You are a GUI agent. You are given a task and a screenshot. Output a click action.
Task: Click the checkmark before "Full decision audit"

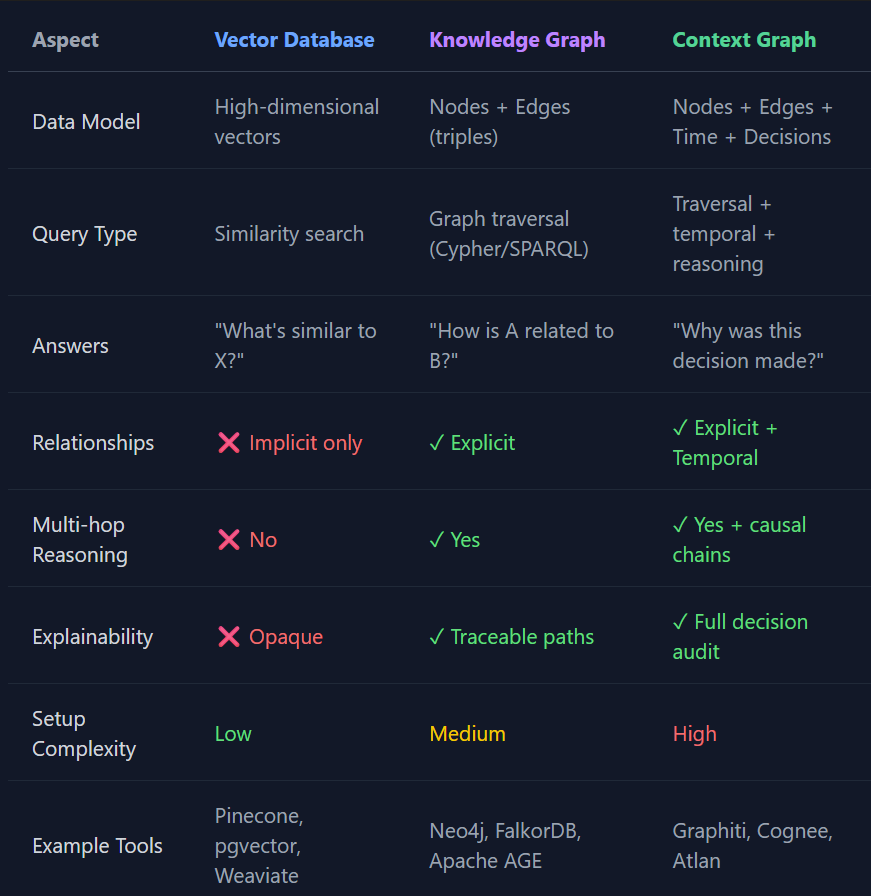680,622
